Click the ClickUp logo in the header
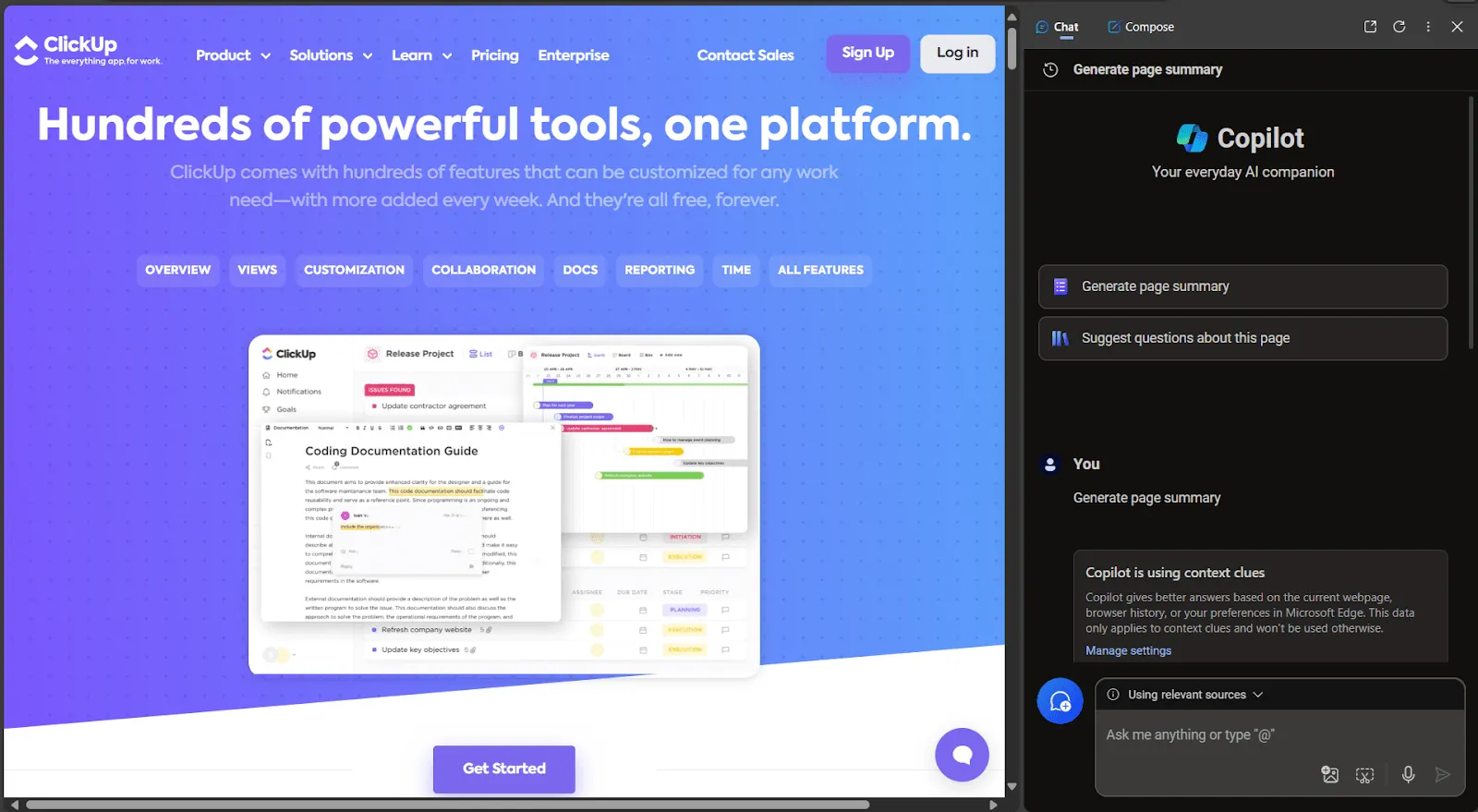Viewport: 1478px width, 812px height. pyautogui.click(x=88, y=50)
